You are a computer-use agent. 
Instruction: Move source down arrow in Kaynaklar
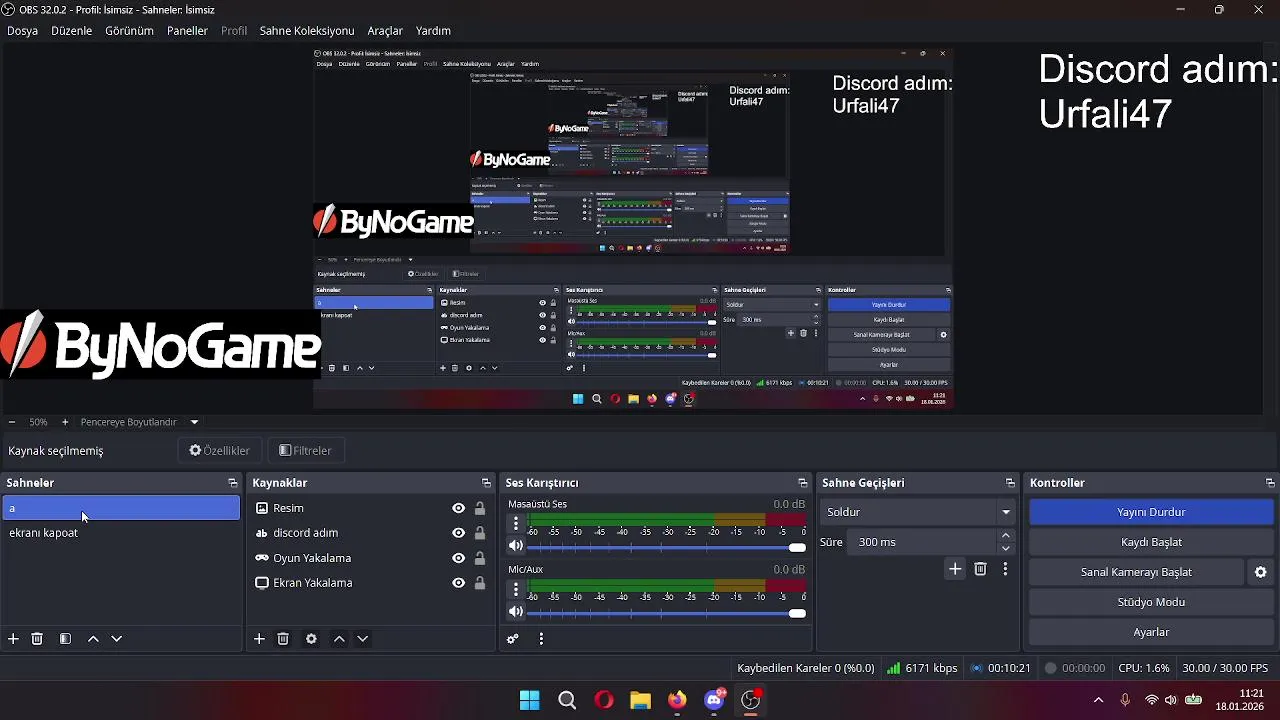click(x=363, y=639)
